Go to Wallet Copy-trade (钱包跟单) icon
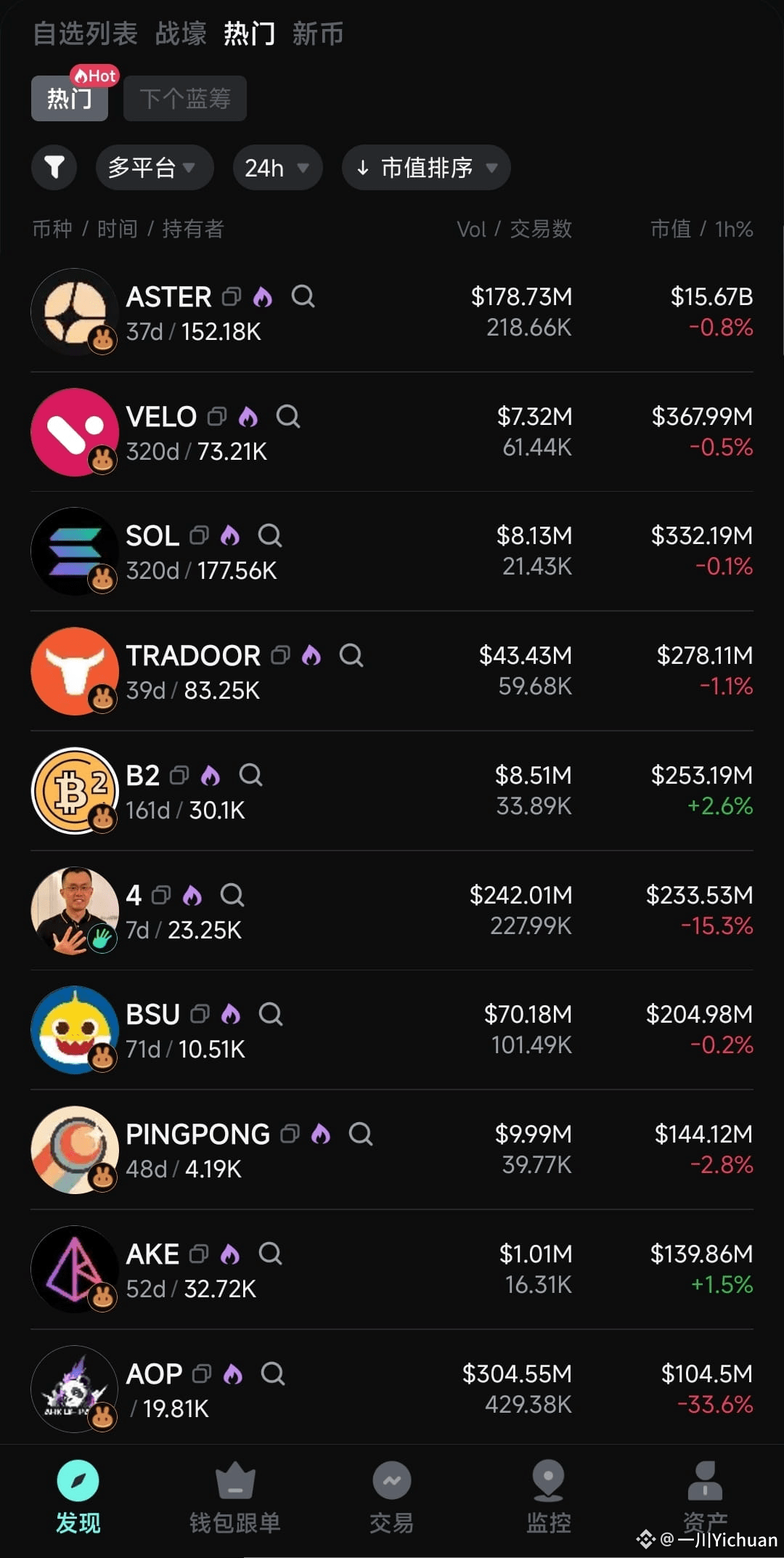Screen dimensions: 784x1558 point(235,1496)
